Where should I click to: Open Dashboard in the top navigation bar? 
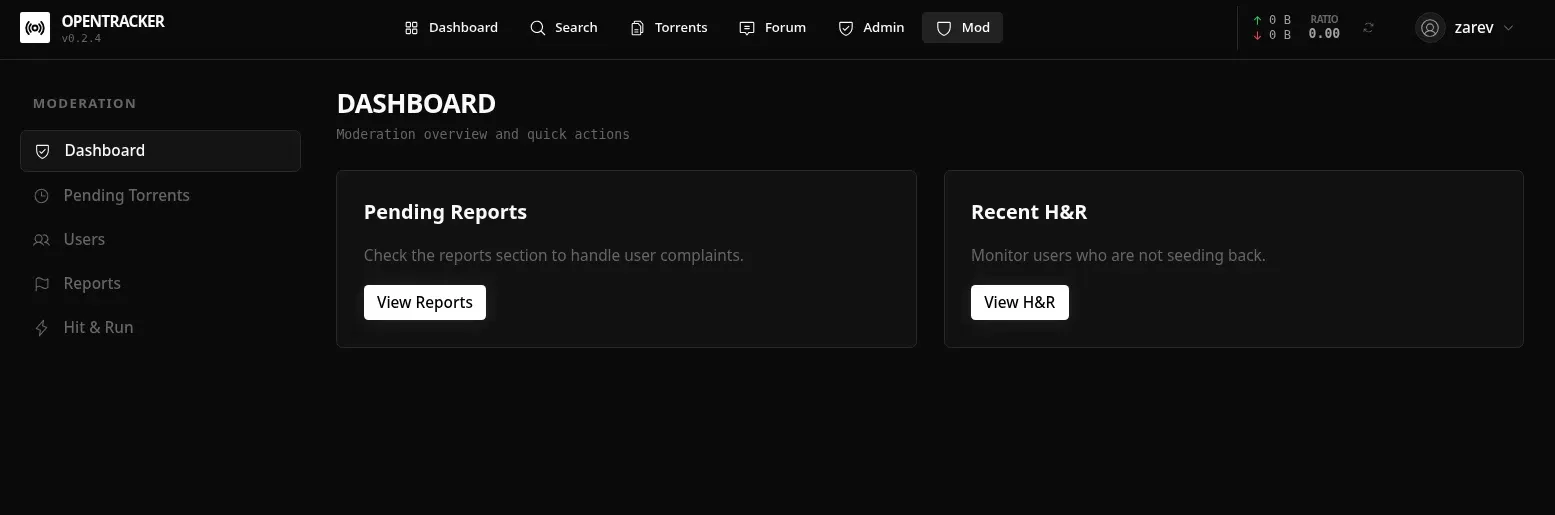[451, 28]
